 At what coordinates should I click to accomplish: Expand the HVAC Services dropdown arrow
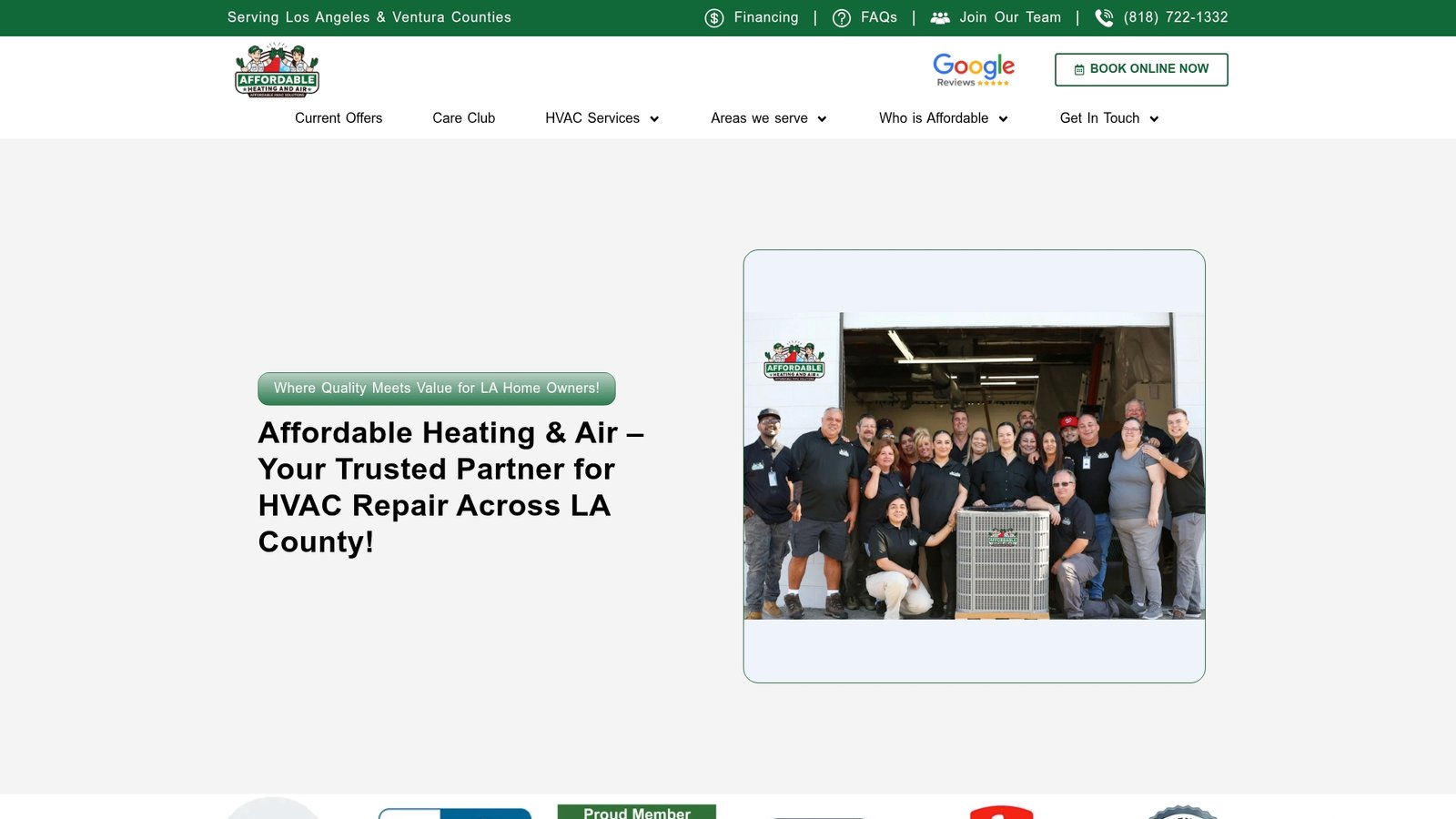[654, 119]
